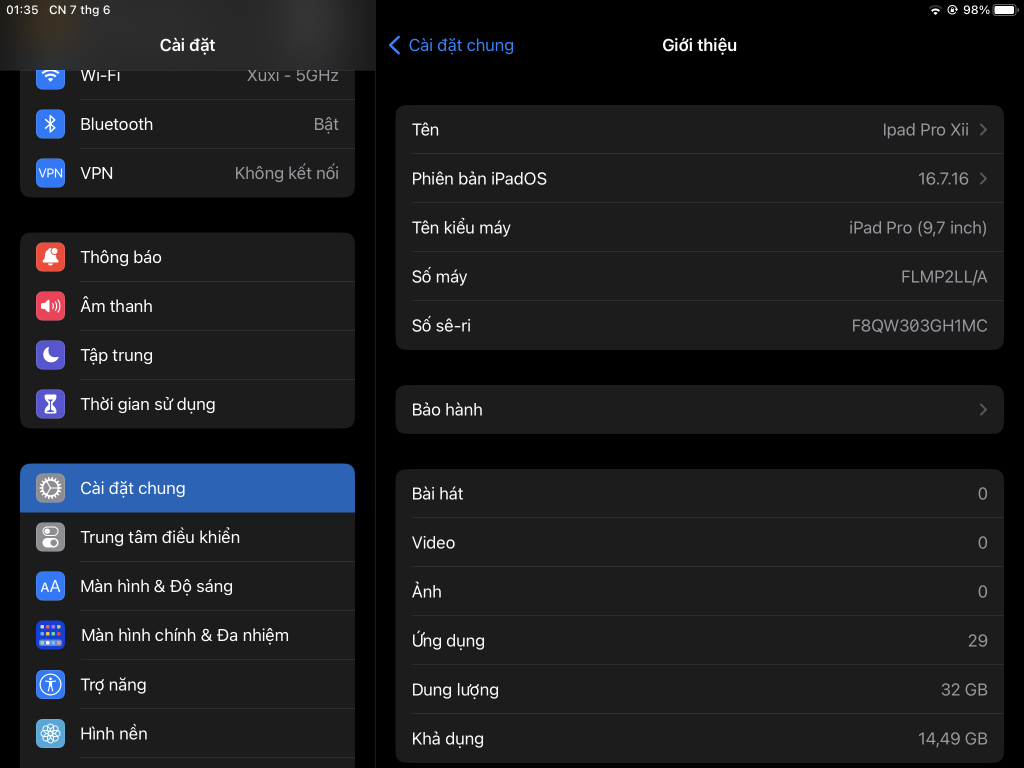Tap the orientation lock status icon

(952, 10)
